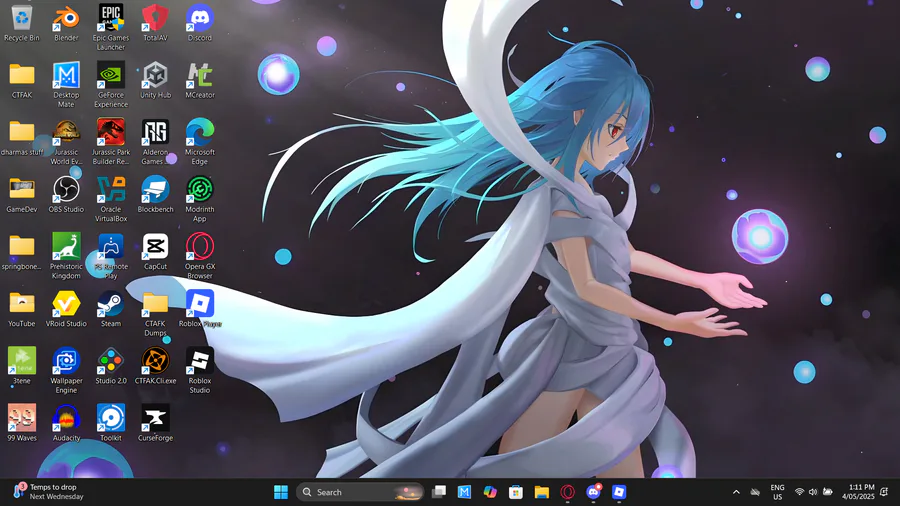The image size is (900, 506).
Task: Select the GameDev folder
Action: (x=22, y=196)
